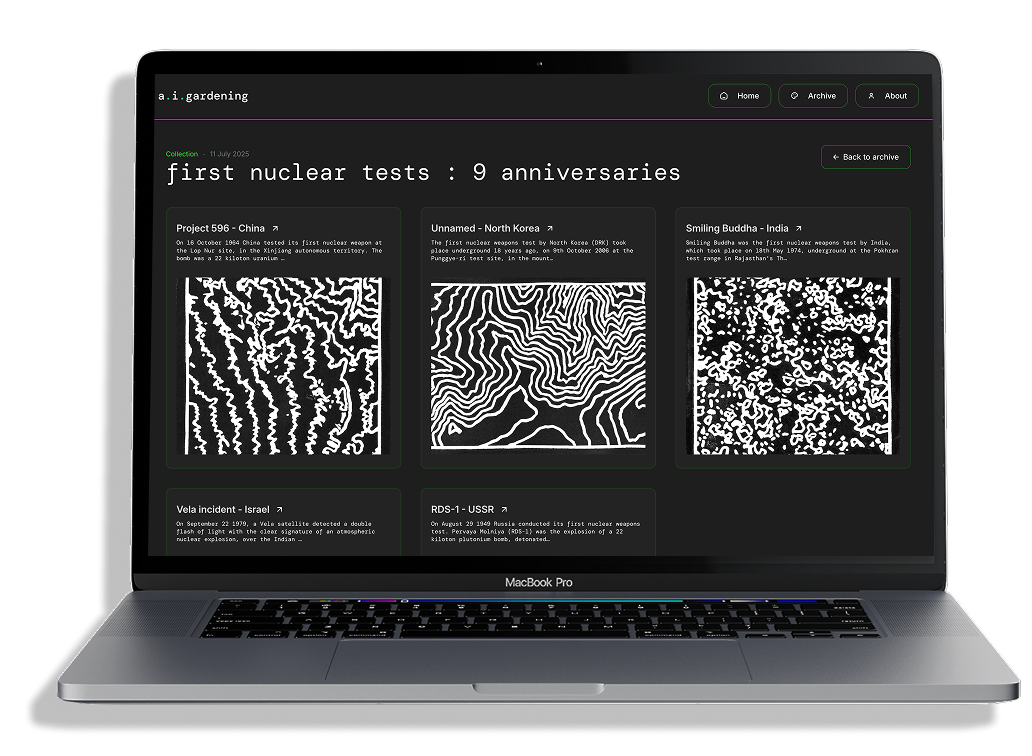Screen dimensions: 1032x756
Task: Click the arrow icon beside Vela incident - Israel
Action: click(x=279, y=509)
